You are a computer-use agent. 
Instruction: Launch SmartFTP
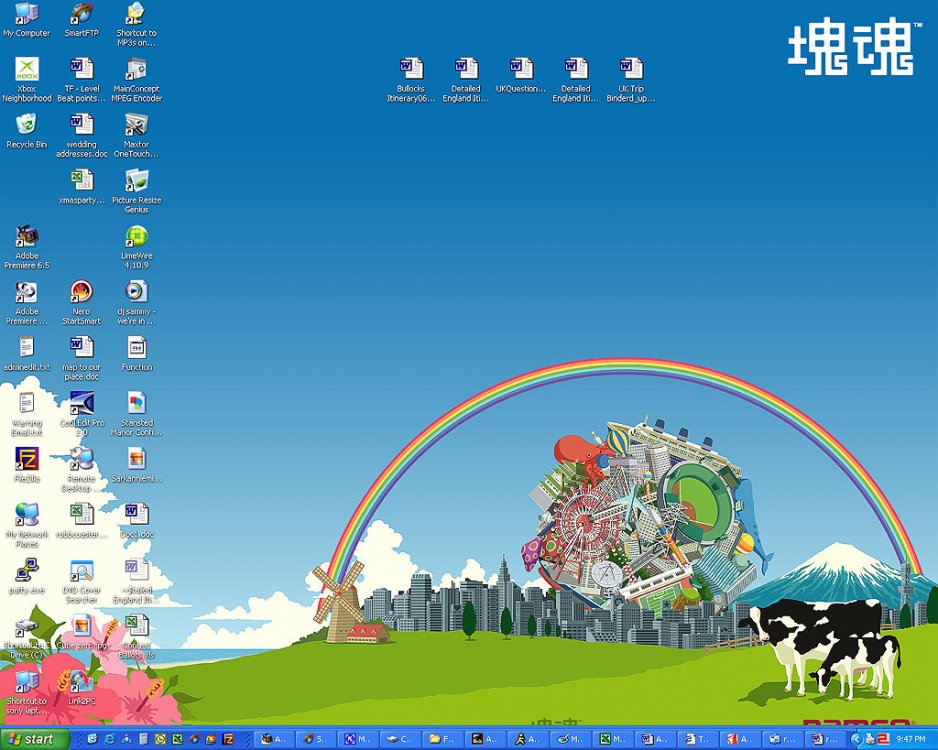81,15
